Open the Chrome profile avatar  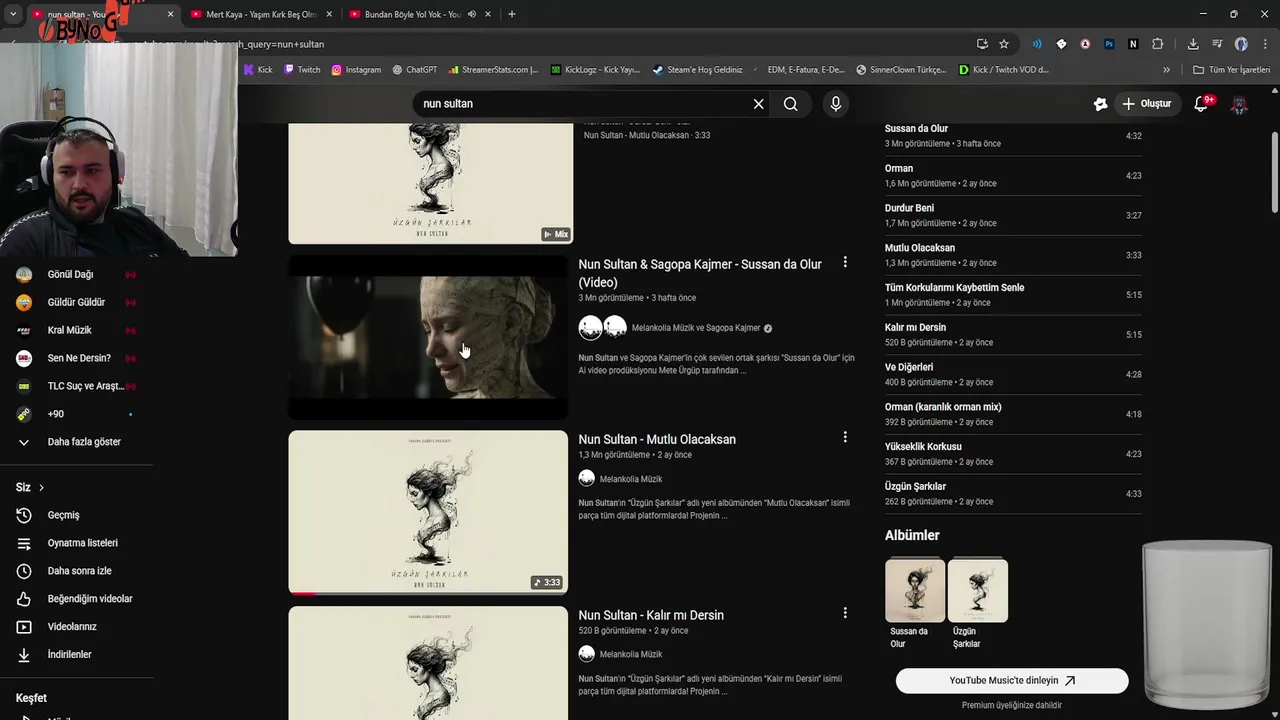[1241, 44]
